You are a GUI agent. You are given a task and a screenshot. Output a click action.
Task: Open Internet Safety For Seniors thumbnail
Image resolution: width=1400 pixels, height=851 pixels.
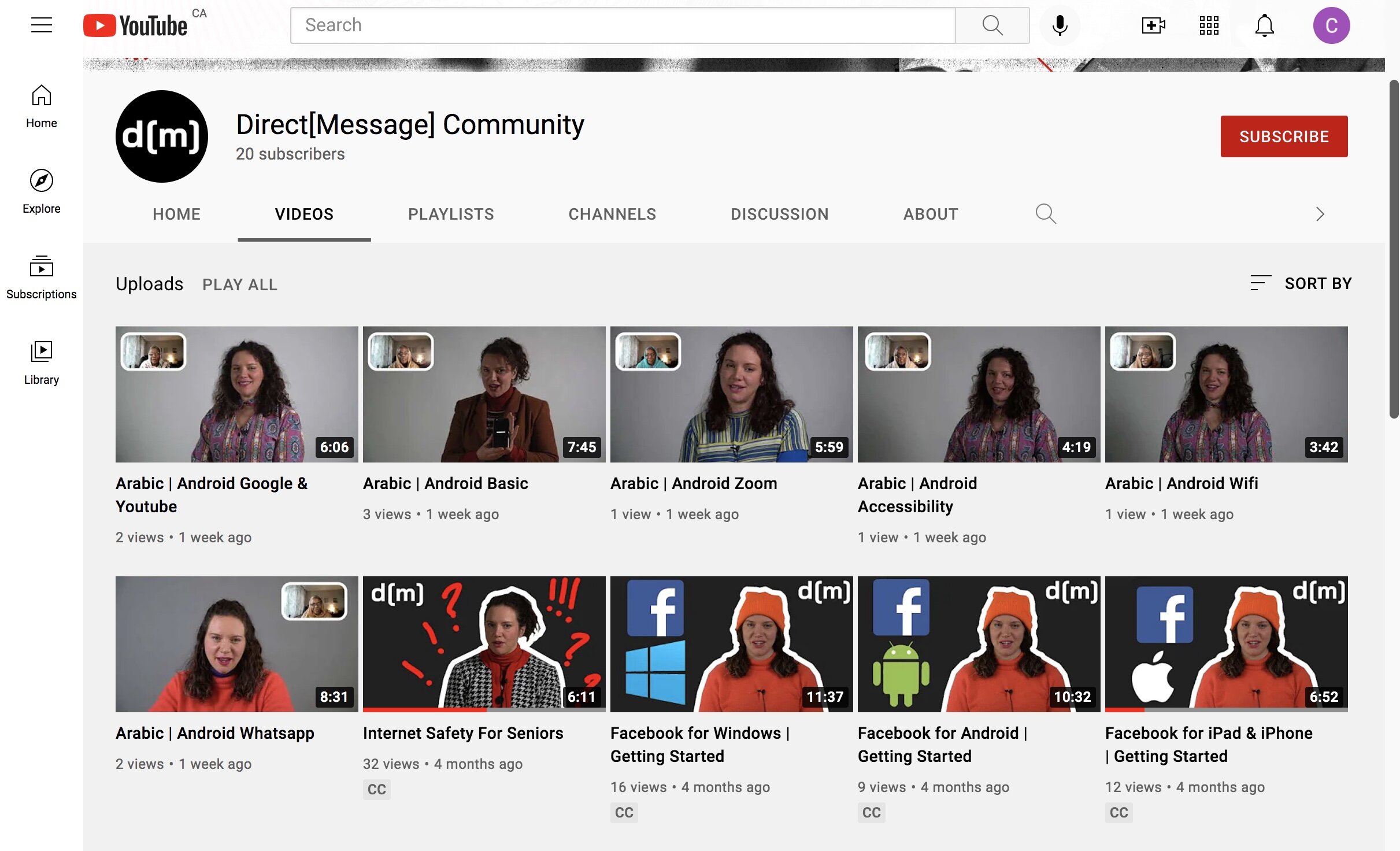pyautogui.click(x=484, y=644)
